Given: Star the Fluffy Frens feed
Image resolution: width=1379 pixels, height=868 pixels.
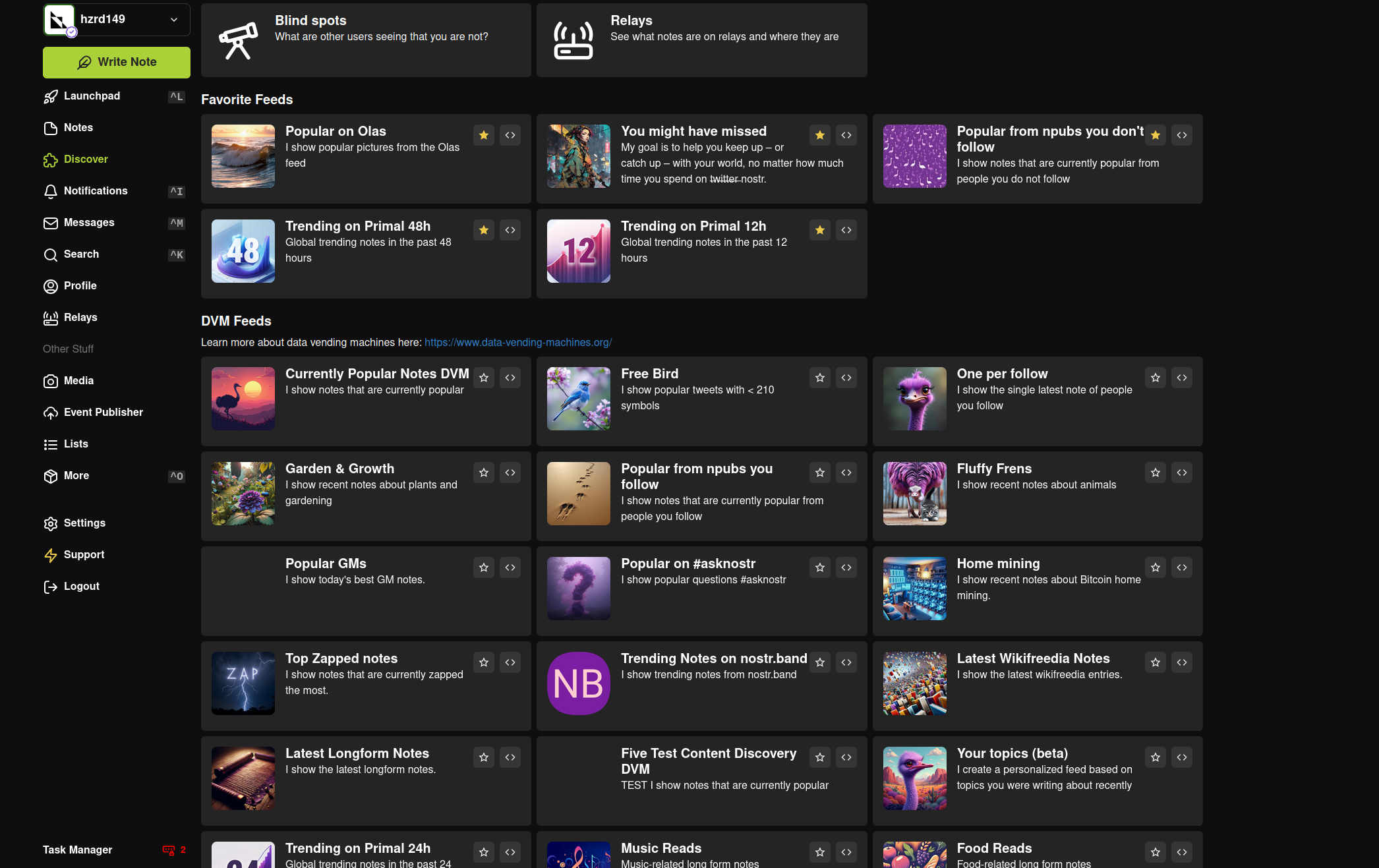Looking at the screenshot, I should click(1156, 473).
